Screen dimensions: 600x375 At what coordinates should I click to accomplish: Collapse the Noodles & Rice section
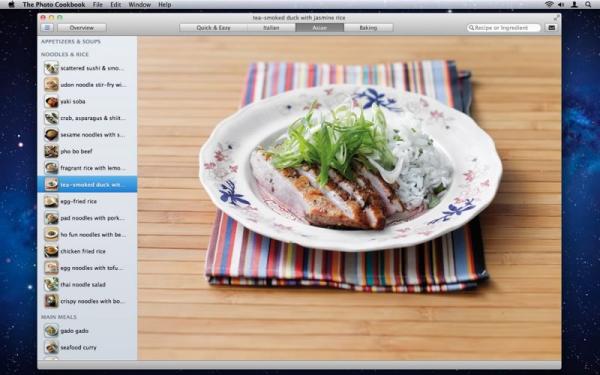tap(65, 54)
